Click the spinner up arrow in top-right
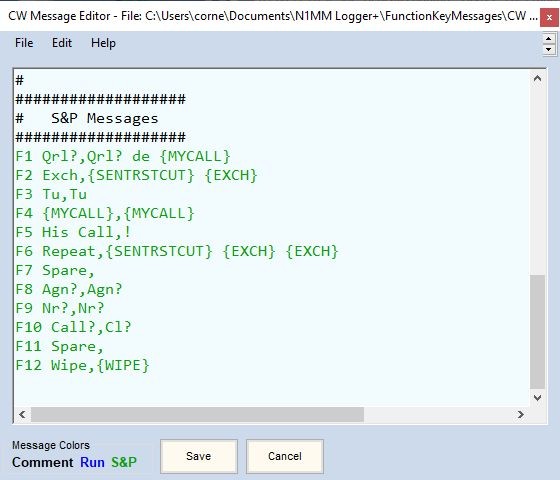Screen dimensions: 560x480 tap(549, 38)
